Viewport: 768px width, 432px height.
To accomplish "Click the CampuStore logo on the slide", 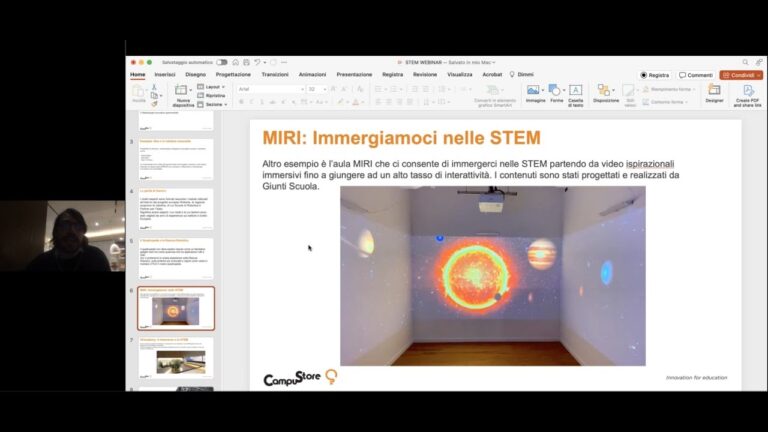I will 300,378.
